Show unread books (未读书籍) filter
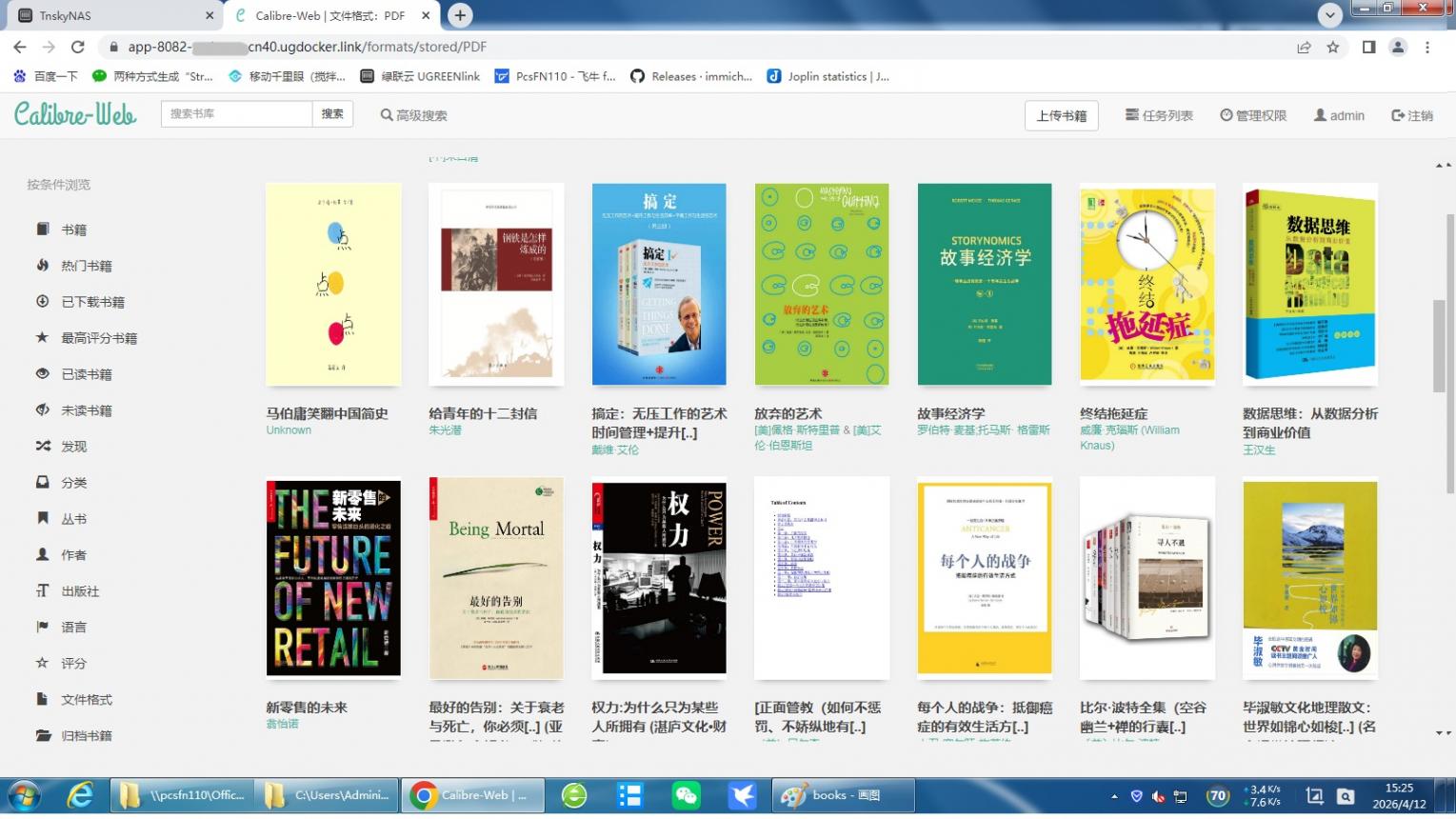 pos(43,410)
